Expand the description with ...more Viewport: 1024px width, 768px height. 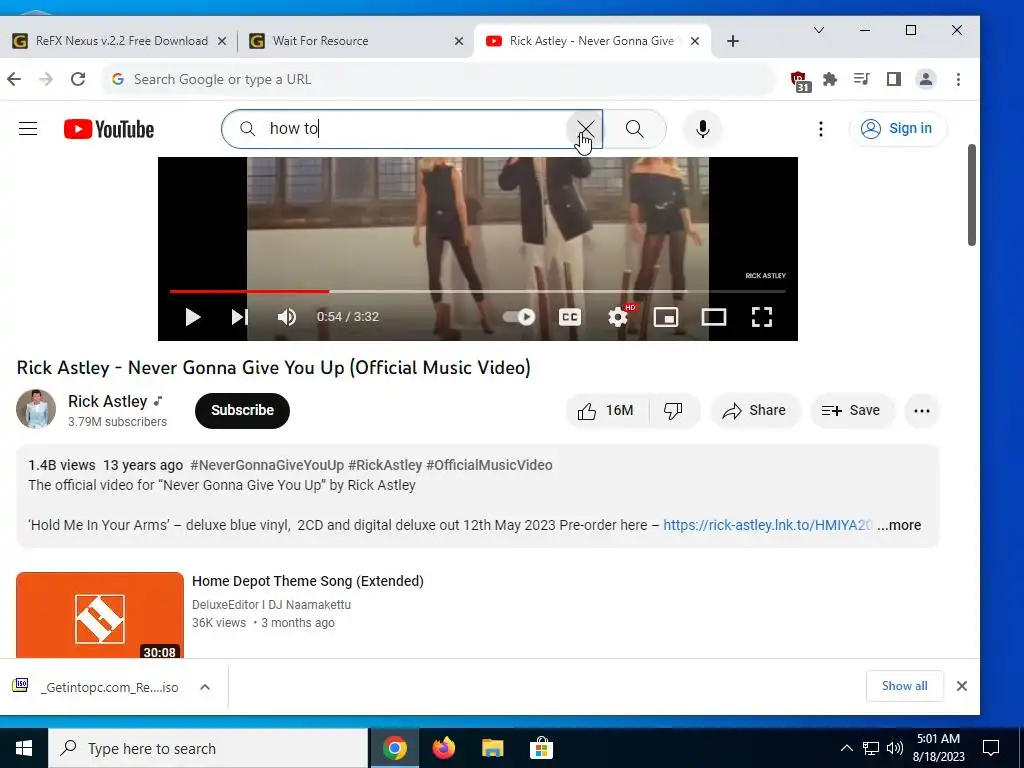[x=899, y=525]
